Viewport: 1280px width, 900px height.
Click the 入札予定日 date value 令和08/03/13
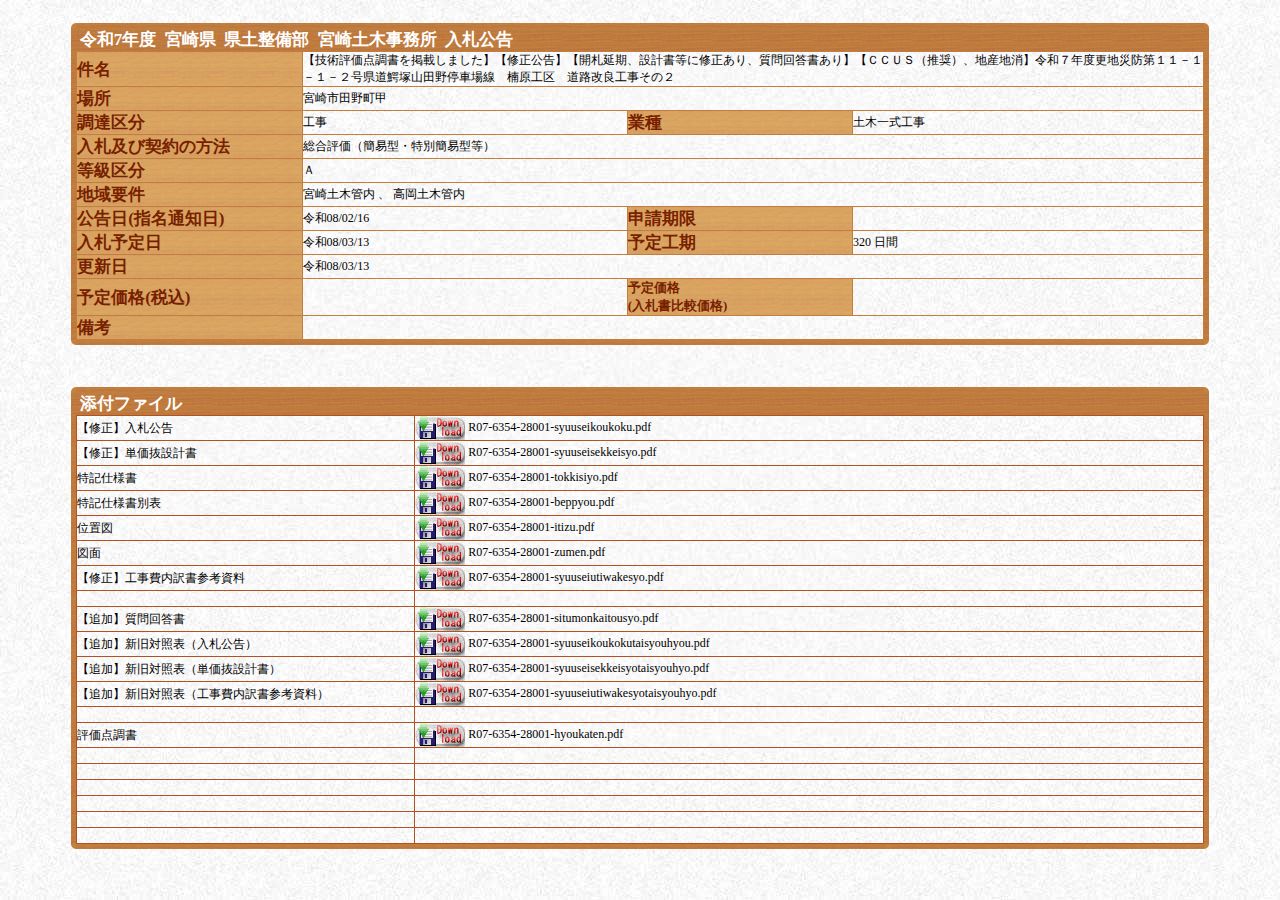[337, 242]
